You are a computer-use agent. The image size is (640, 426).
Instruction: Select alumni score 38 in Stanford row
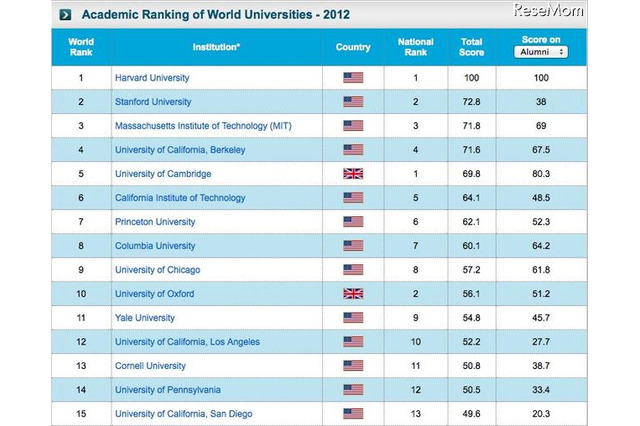[541, 102]
